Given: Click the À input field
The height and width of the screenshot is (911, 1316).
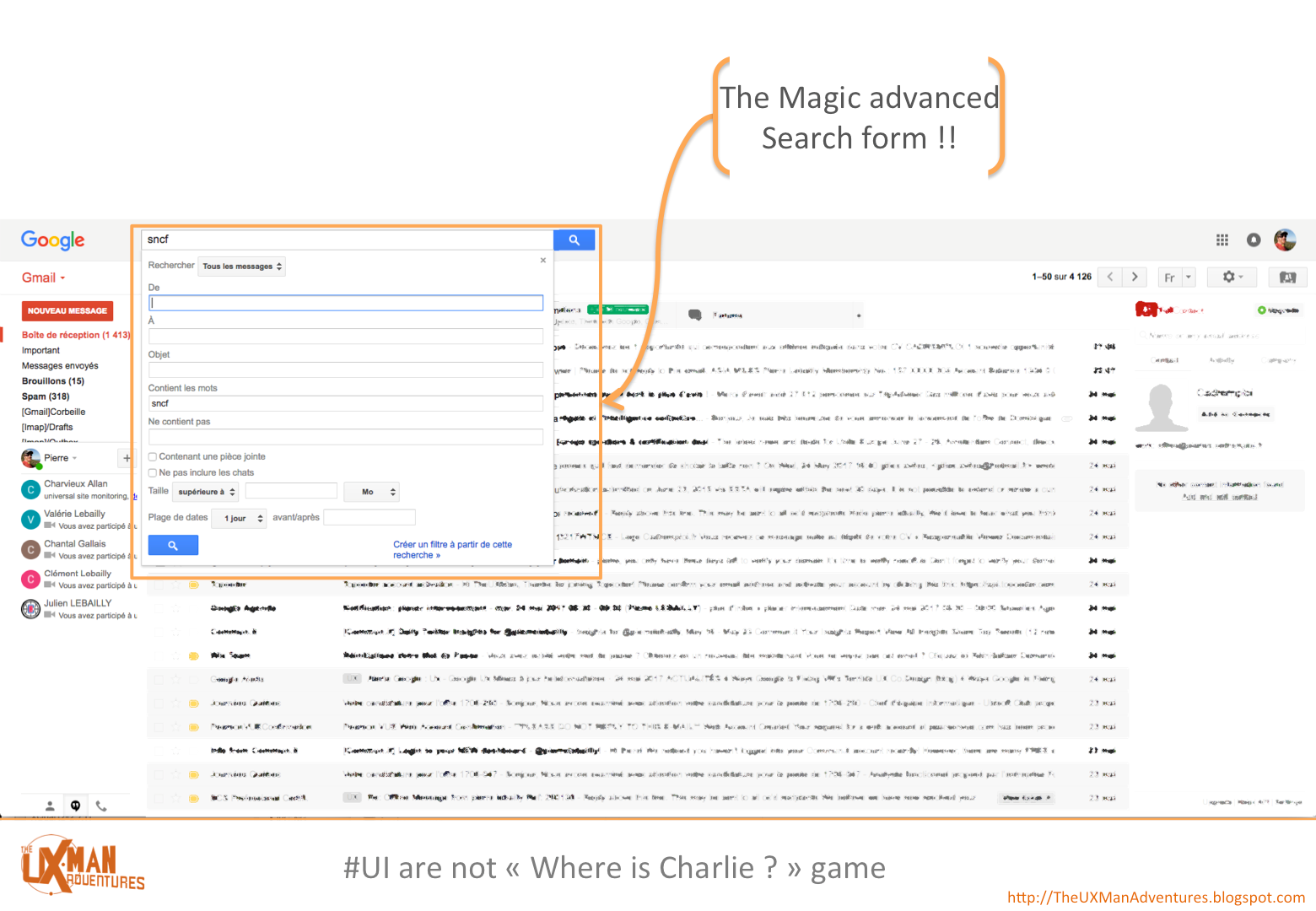Looking at the screenshot, I should 346,337.
